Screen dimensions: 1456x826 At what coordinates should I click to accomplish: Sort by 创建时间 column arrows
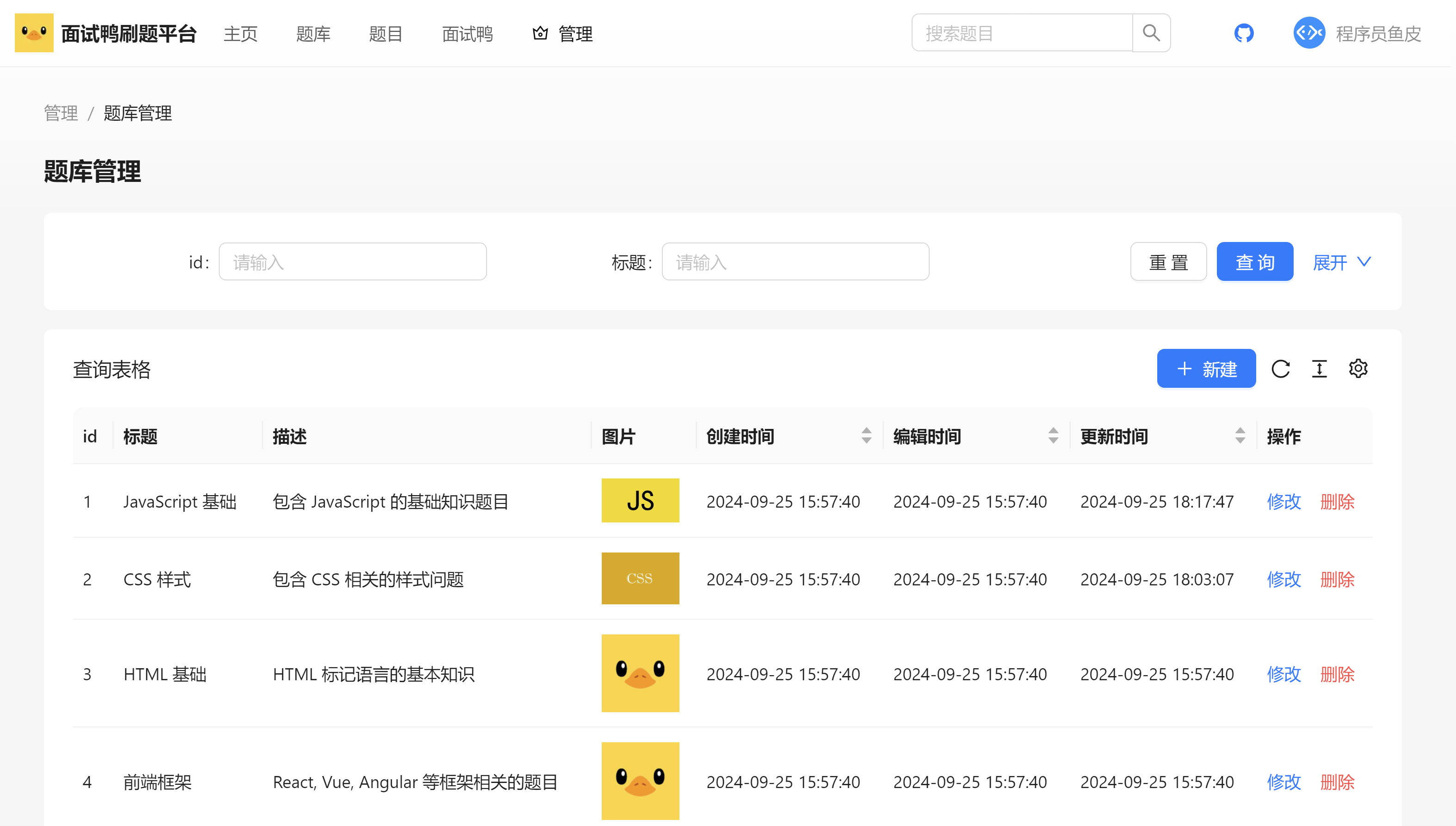(866, 436)
